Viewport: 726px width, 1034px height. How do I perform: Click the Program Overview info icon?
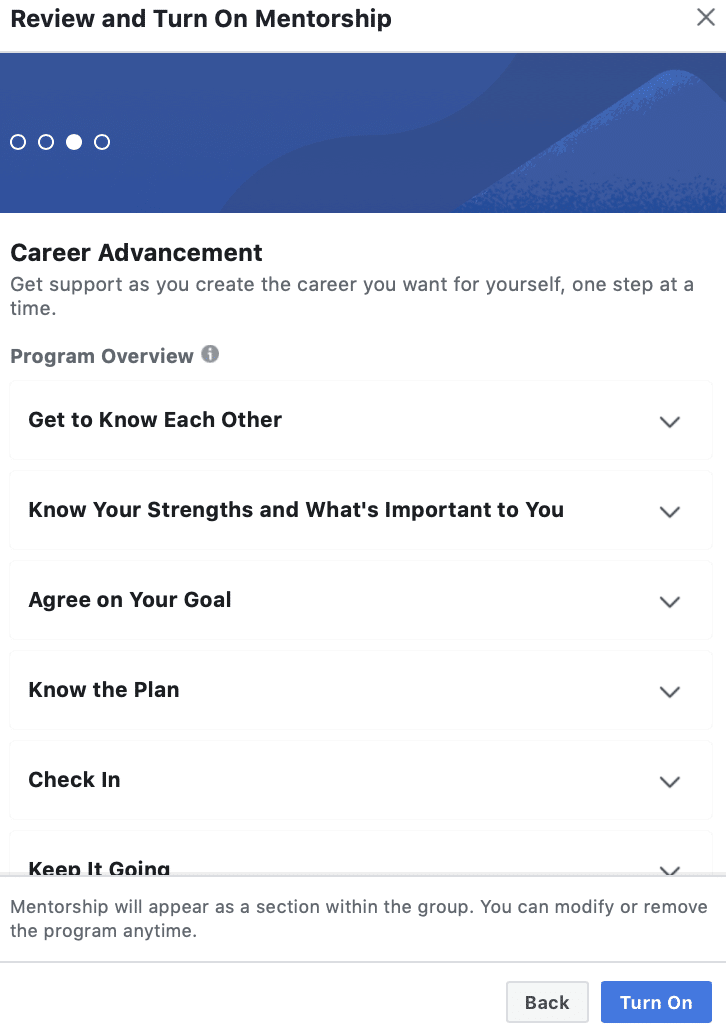click(x=210, y=354)
